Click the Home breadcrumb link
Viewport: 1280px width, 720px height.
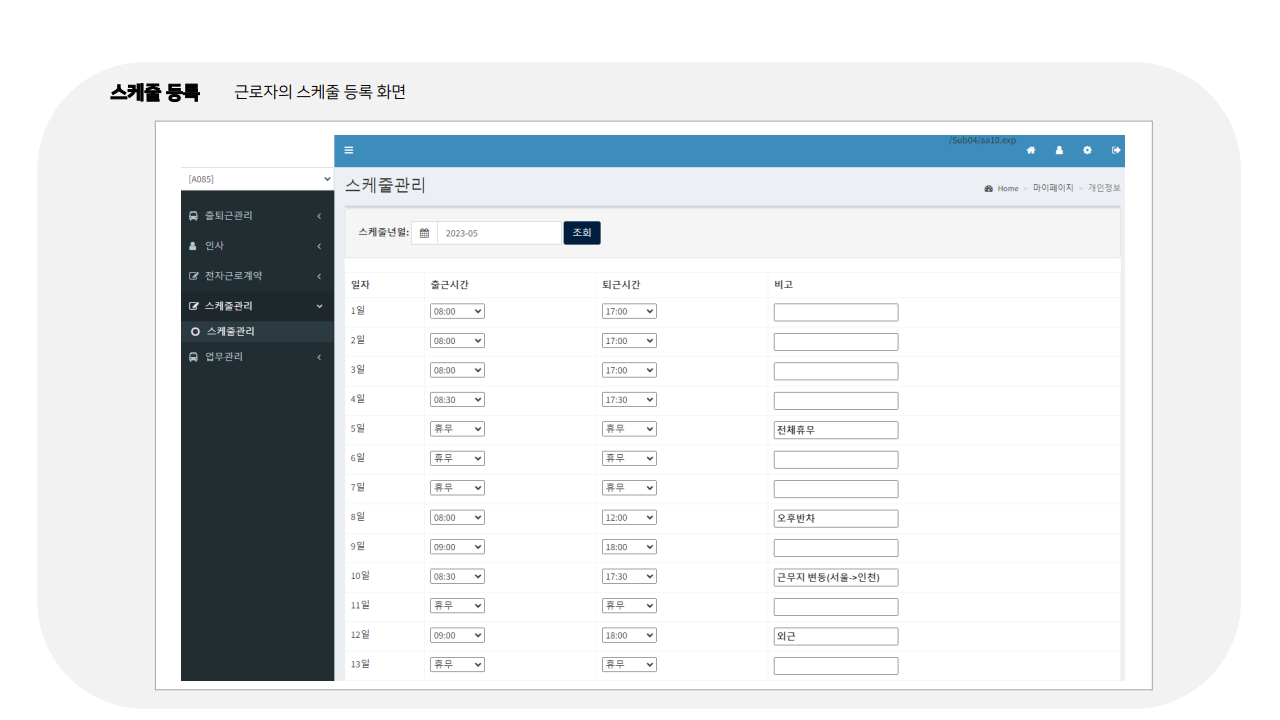click(1008, 188)
